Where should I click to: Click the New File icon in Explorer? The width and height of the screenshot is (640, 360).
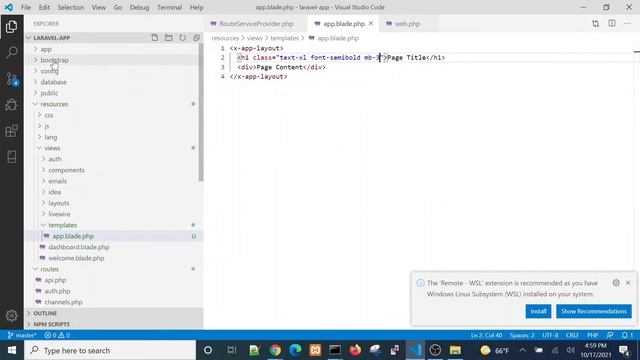[x=155, y=38]
